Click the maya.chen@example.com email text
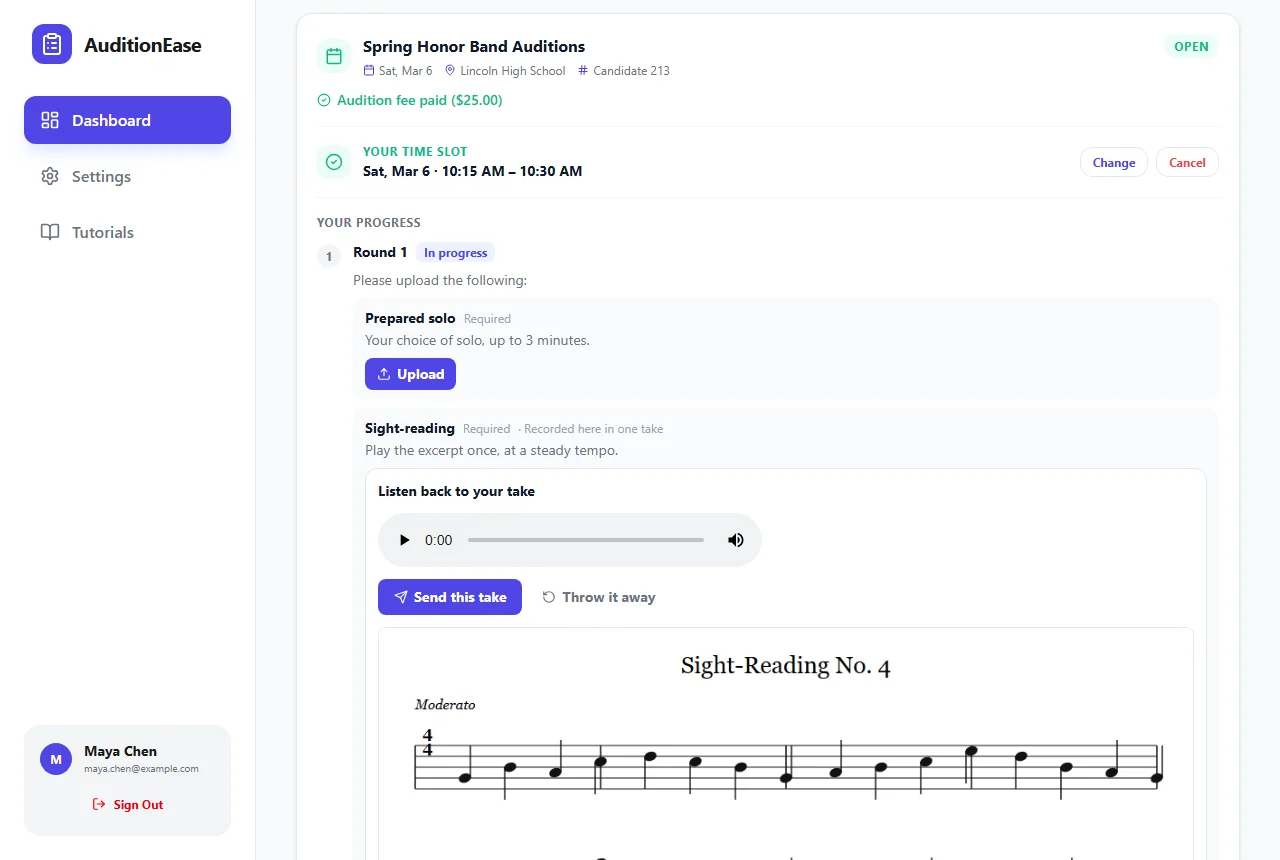1280x860 pixels. coord(141,769)
